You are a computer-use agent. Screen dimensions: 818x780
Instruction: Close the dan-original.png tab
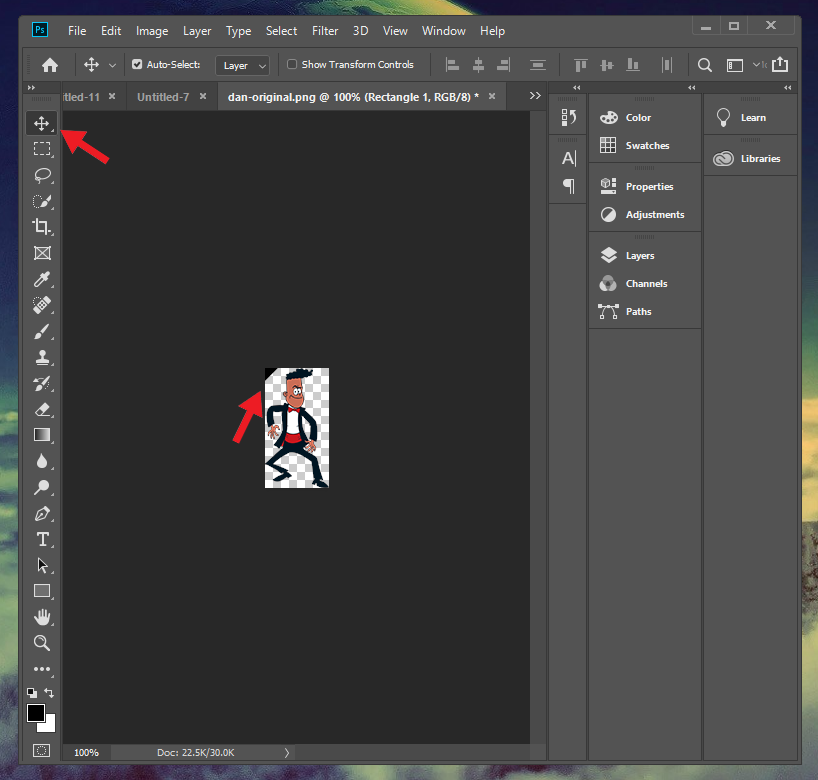coord(492,96)
